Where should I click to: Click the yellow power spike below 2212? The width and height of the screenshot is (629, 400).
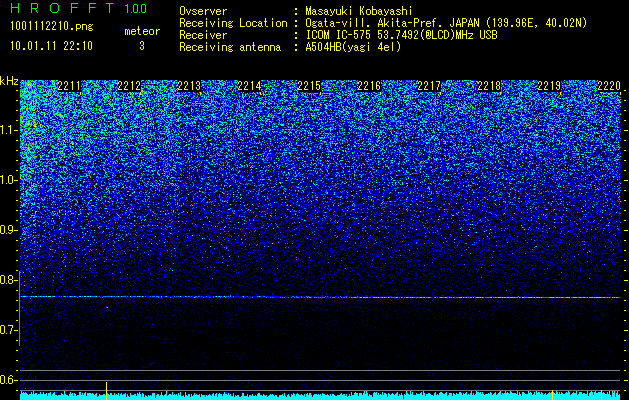(x=106, y=390)
